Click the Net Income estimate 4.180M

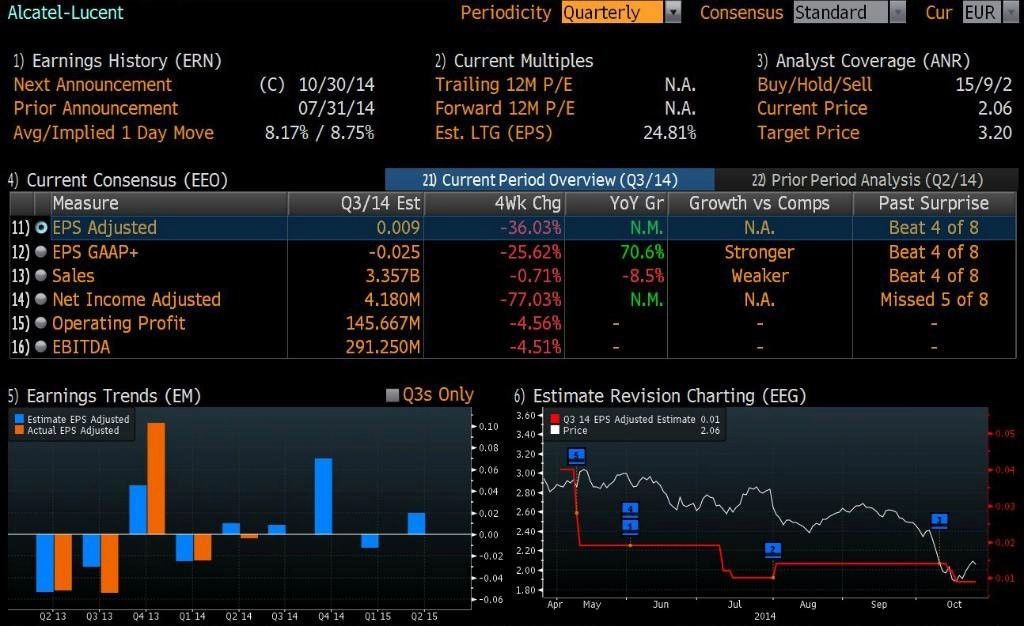pos(392,300)
